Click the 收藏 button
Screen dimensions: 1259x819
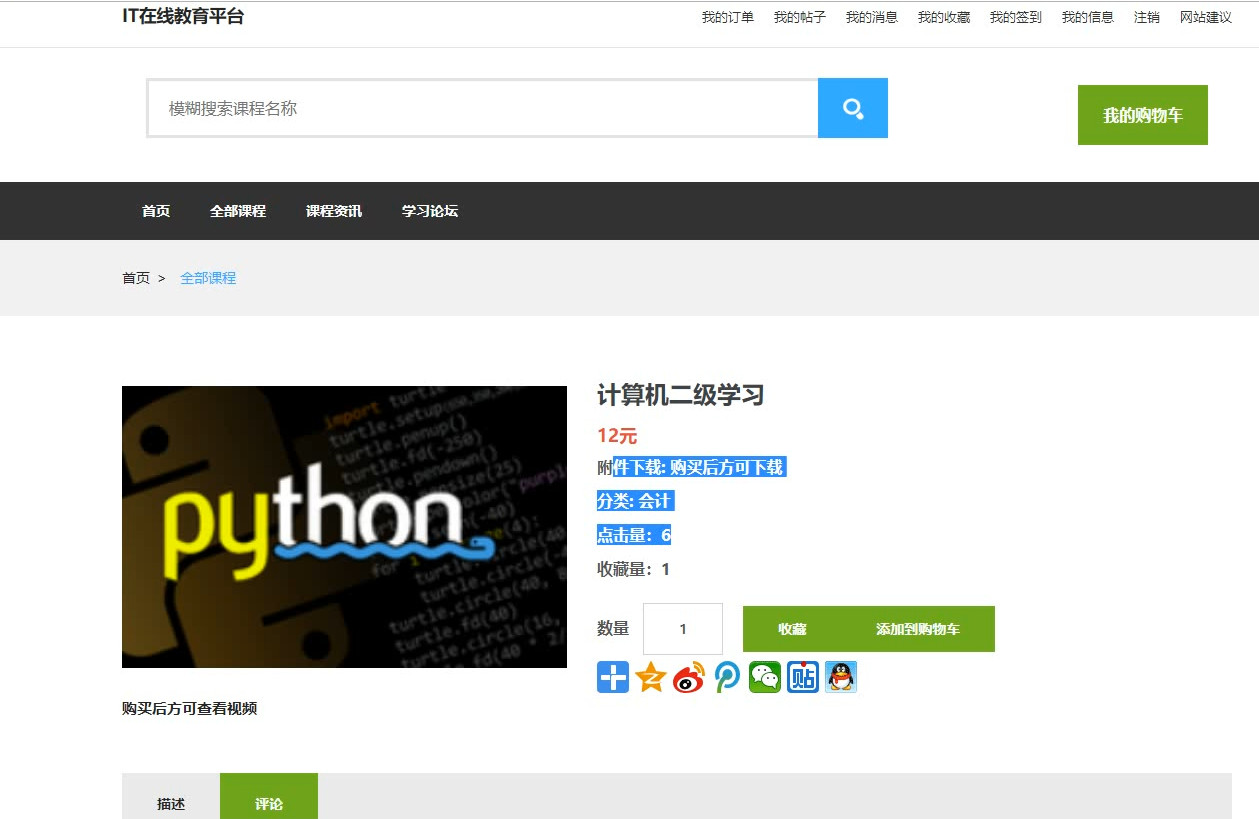[x=792, y=629]
